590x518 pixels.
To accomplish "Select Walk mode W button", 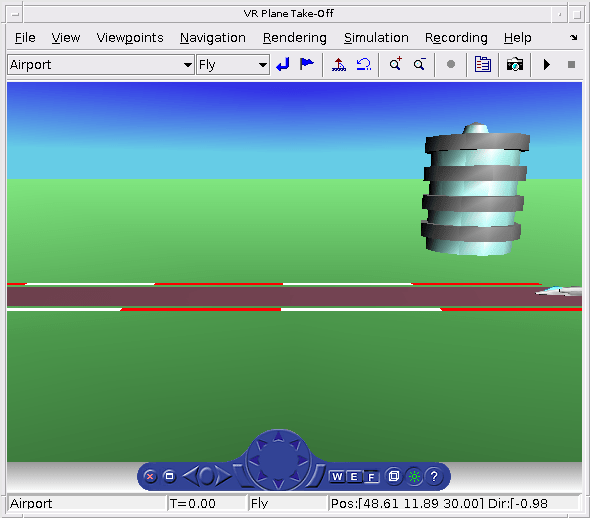I will pyautogui.click(x=337, y=477).
